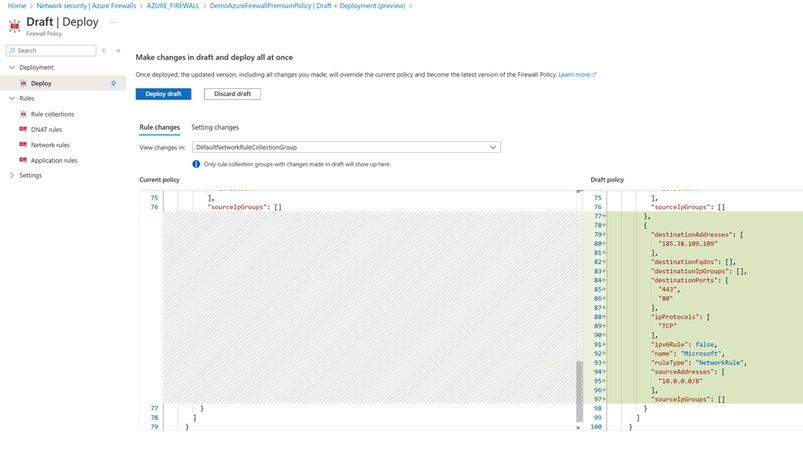Click the Deploy draft button
The height and width of the screenshot is (458, 803).
163,94
